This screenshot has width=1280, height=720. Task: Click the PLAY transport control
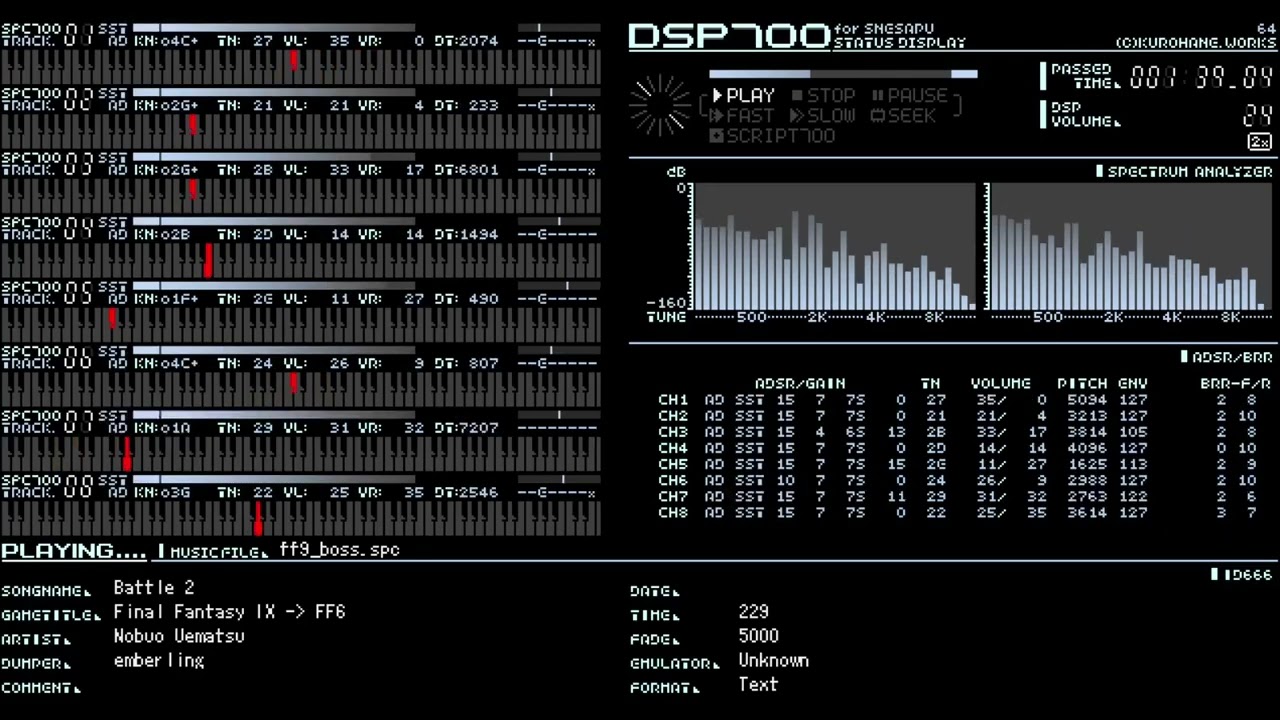pos(743,96)
